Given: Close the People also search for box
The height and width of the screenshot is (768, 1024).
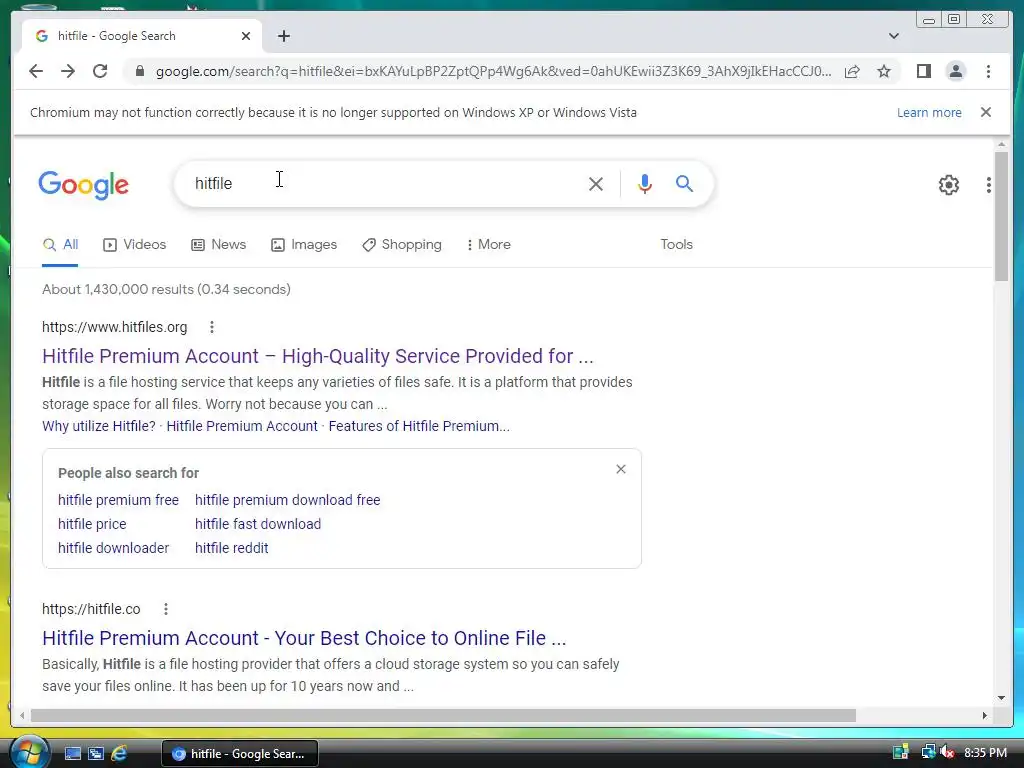Looking at the screenshot, I should (x=620, y=470).
